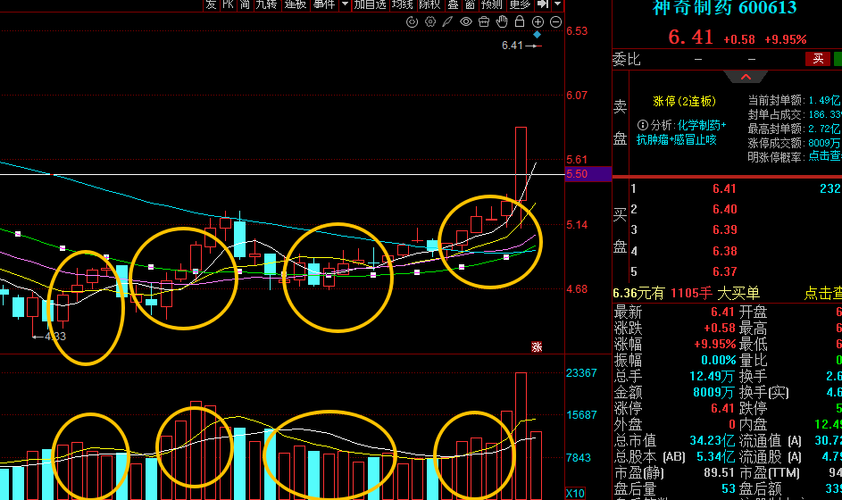
Task: Open the 更多 more menu
Action: (519, 4)
